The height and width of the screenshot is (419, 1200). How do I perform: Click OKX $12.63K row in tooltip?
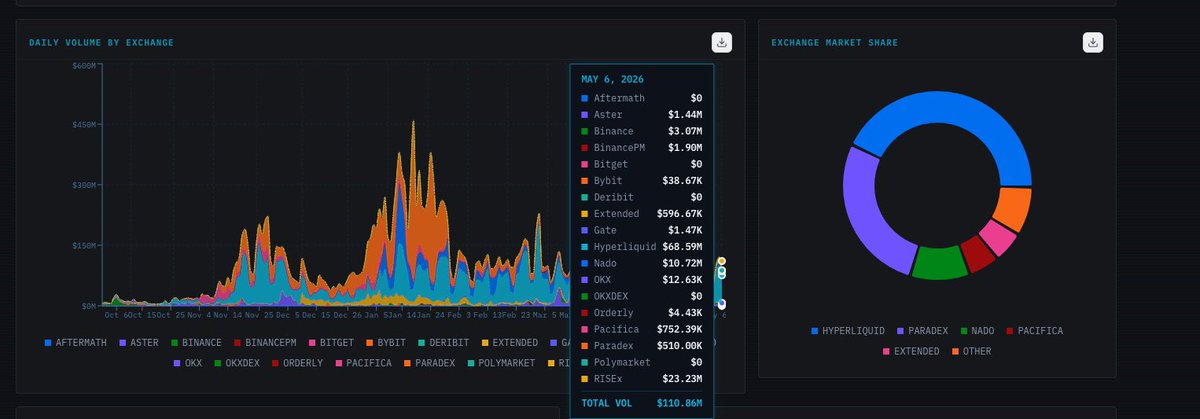(641, 280)
